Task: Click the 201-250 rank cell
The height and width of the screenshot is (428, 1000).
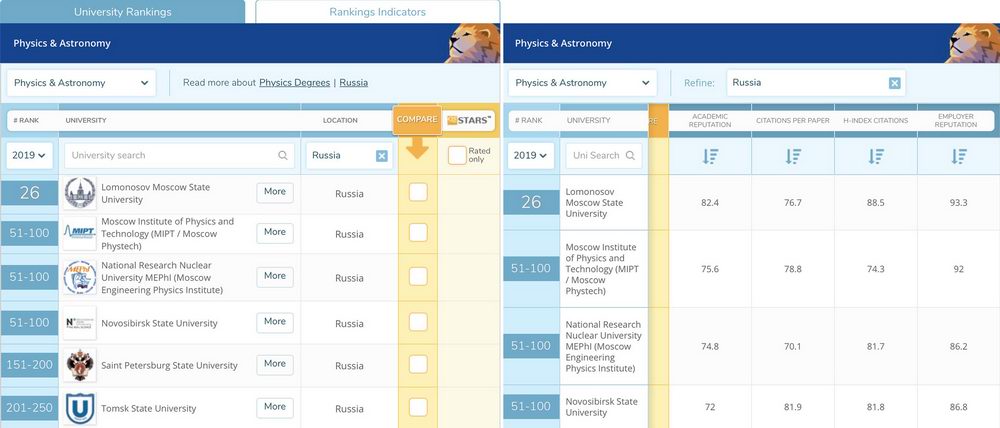Action: pos(29,408)
